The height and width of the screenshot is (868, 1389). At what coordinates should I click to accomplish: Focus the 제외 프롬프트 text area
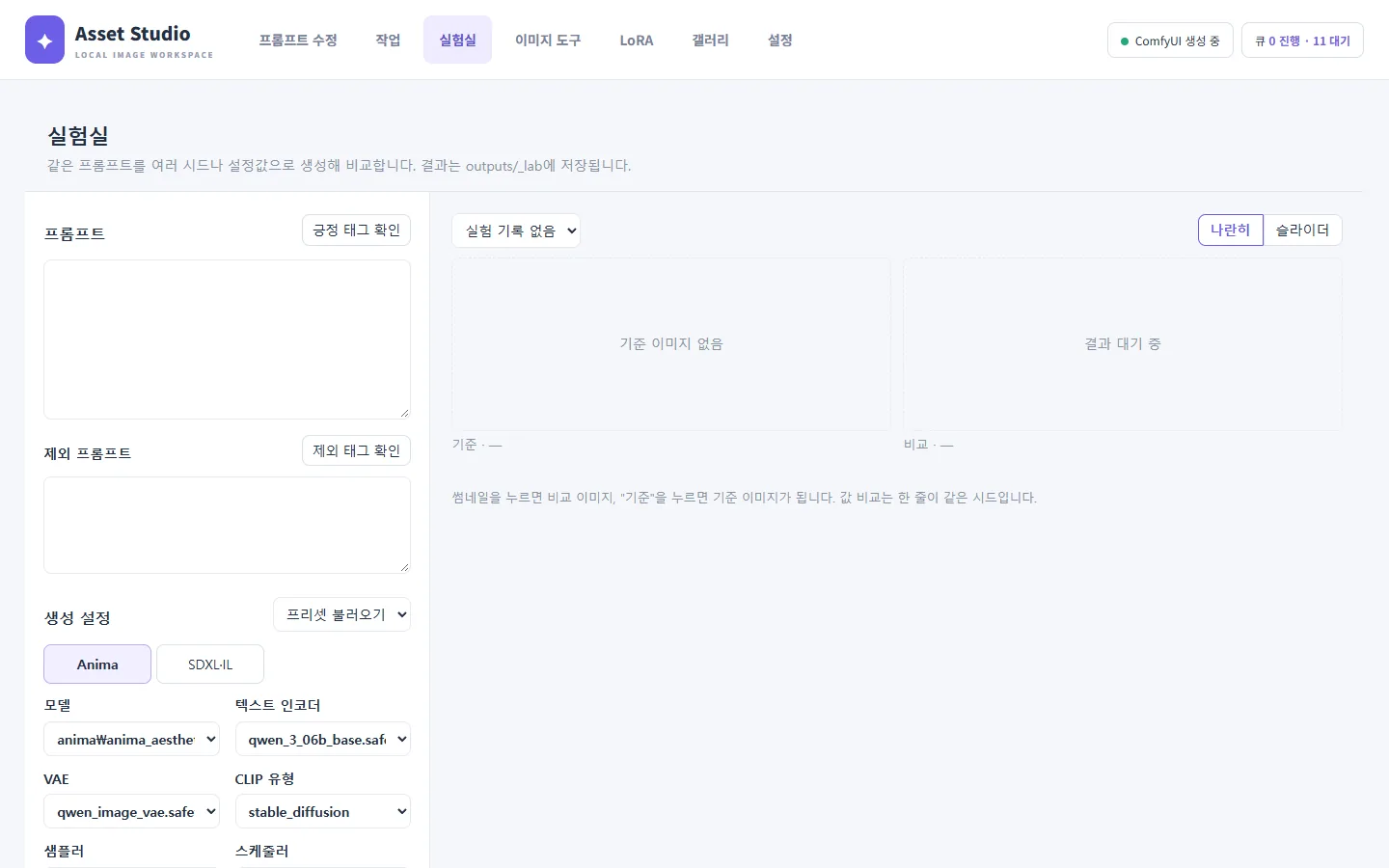tap(227, 526)
